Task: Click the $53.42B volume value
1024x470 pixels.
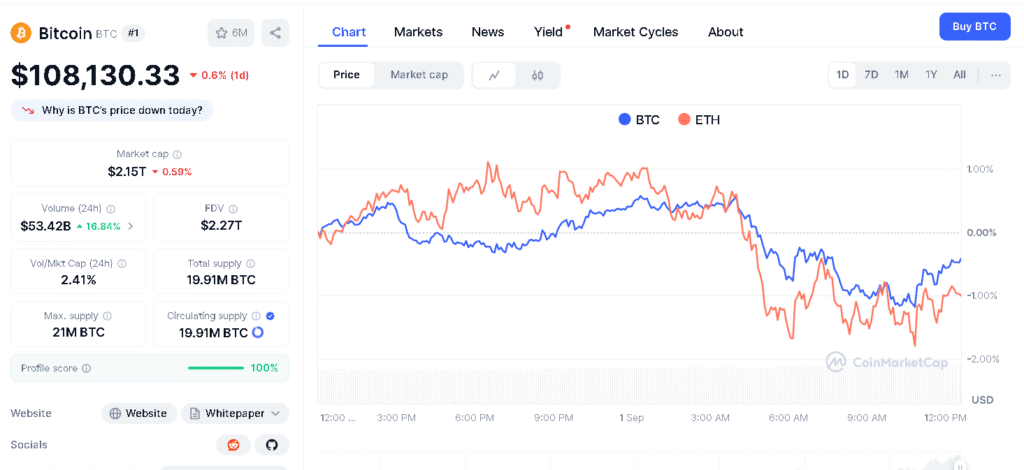Action: click(45, 227)
